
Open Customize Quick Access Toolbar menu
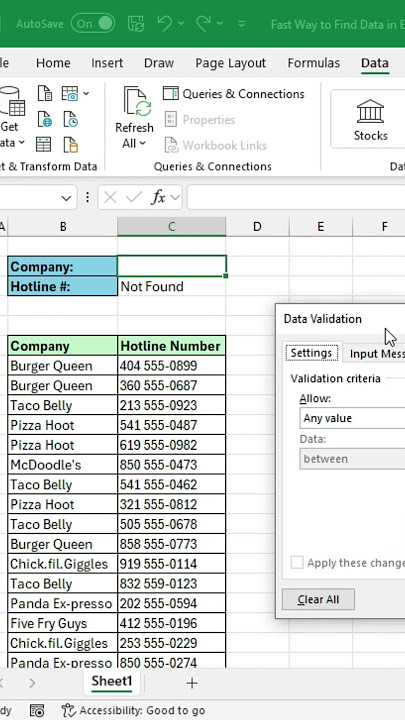click(x=242, y=24)
